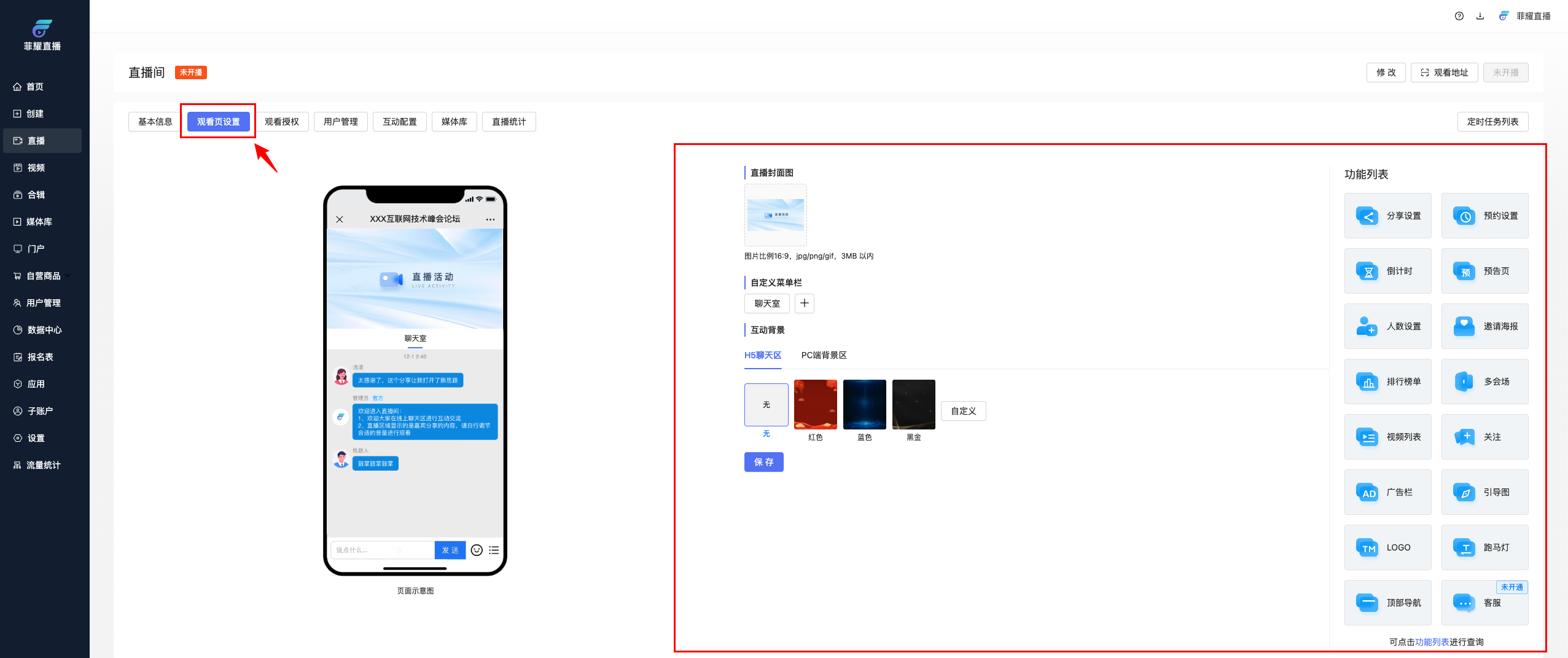This screenshot has width=1568, height=658.
Task: Click the download icon in top bar
Action: (x=1480, y=17)
